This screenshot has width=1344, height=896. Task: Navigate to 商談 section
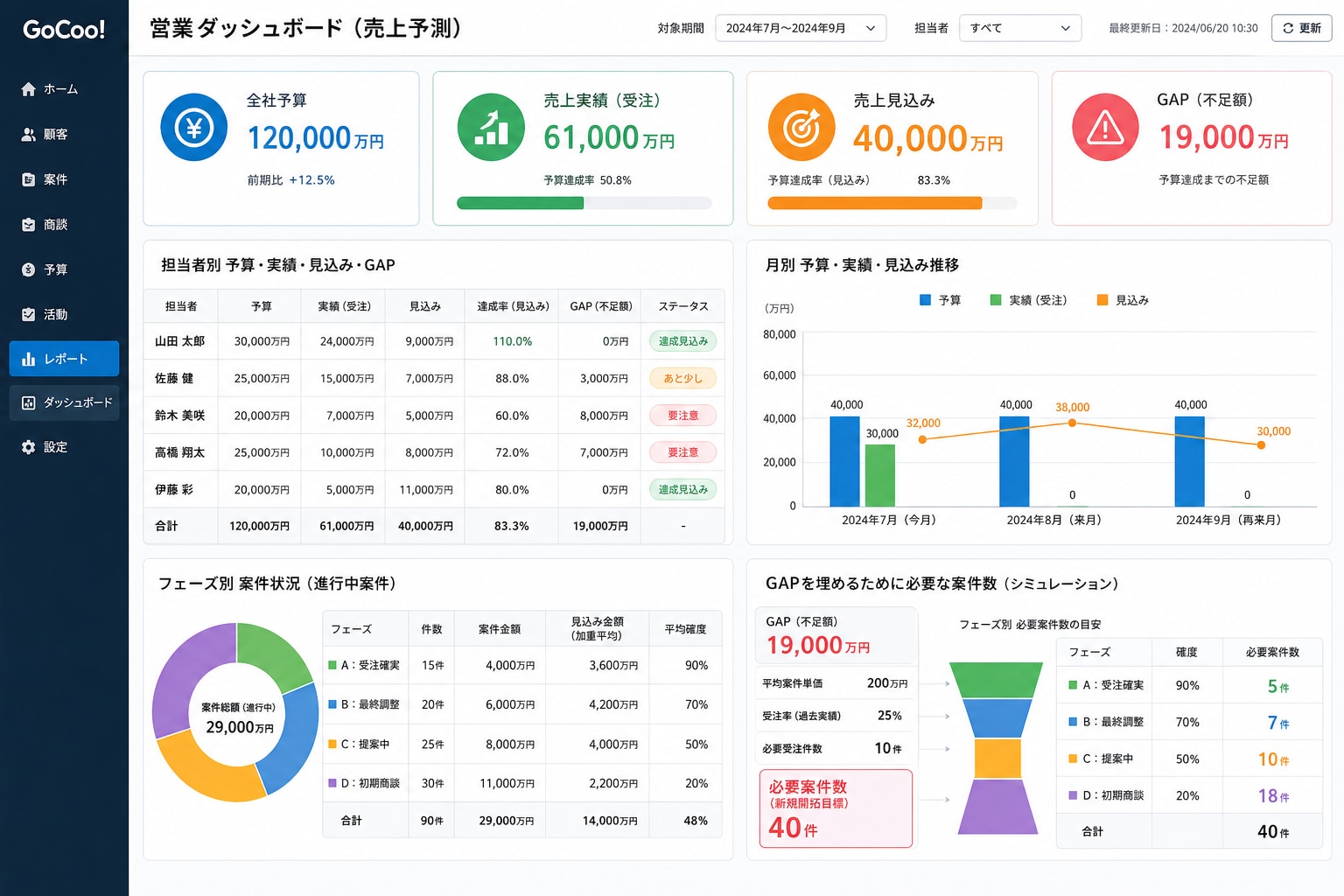pyautogui.click(x=64, y=225)
